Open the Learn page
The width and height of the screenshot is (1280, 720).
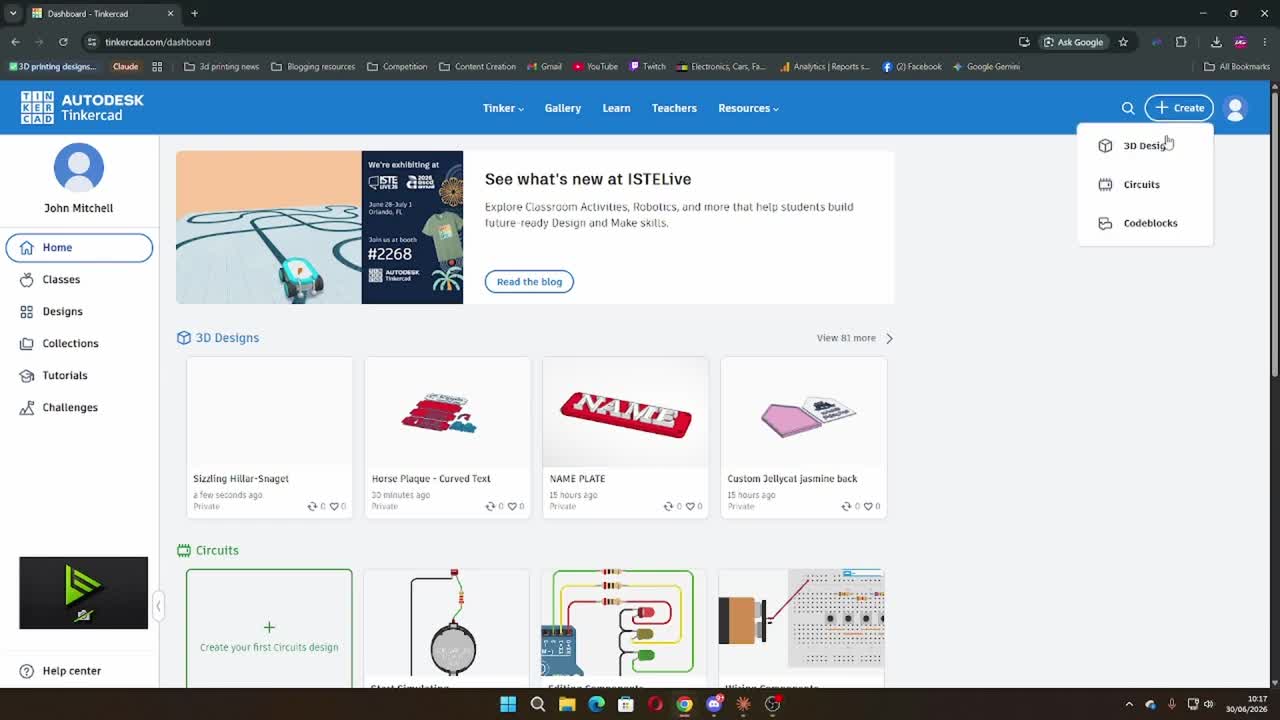coord(616,108)
